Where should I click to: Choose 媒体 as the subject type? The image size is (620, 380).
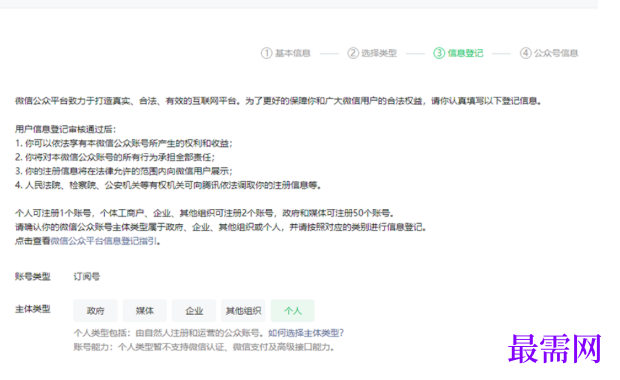[x=145, y=311]
